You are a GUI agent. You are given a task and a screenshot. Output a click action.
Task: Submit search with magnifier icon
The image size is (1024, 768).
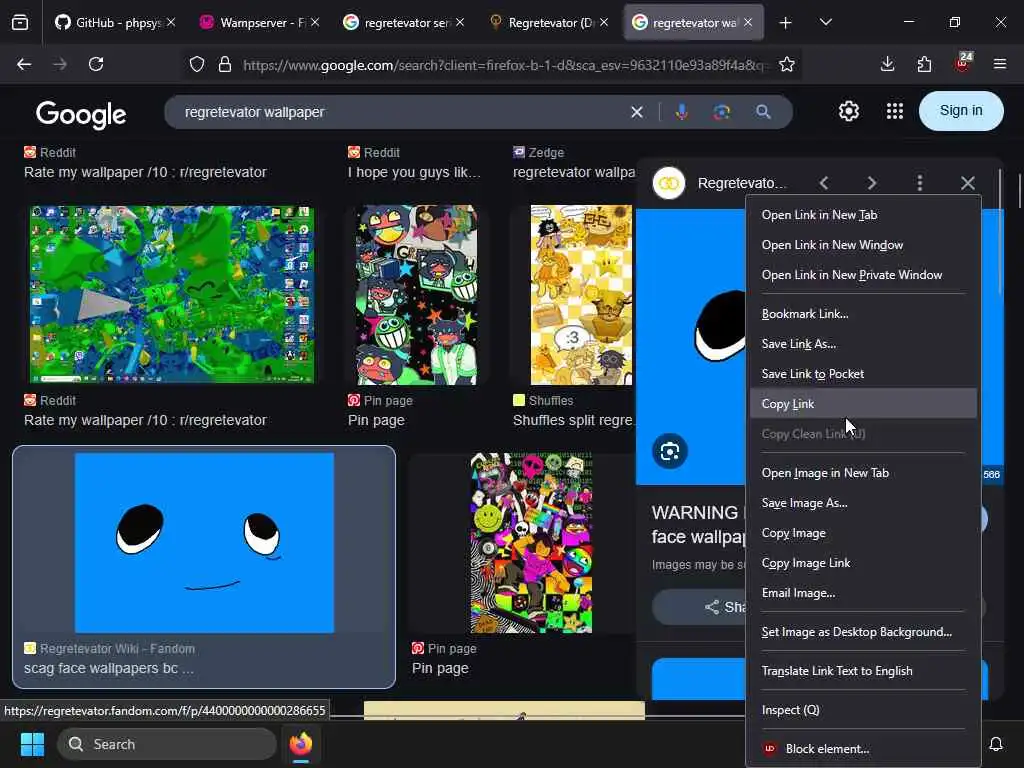[763, 112]
